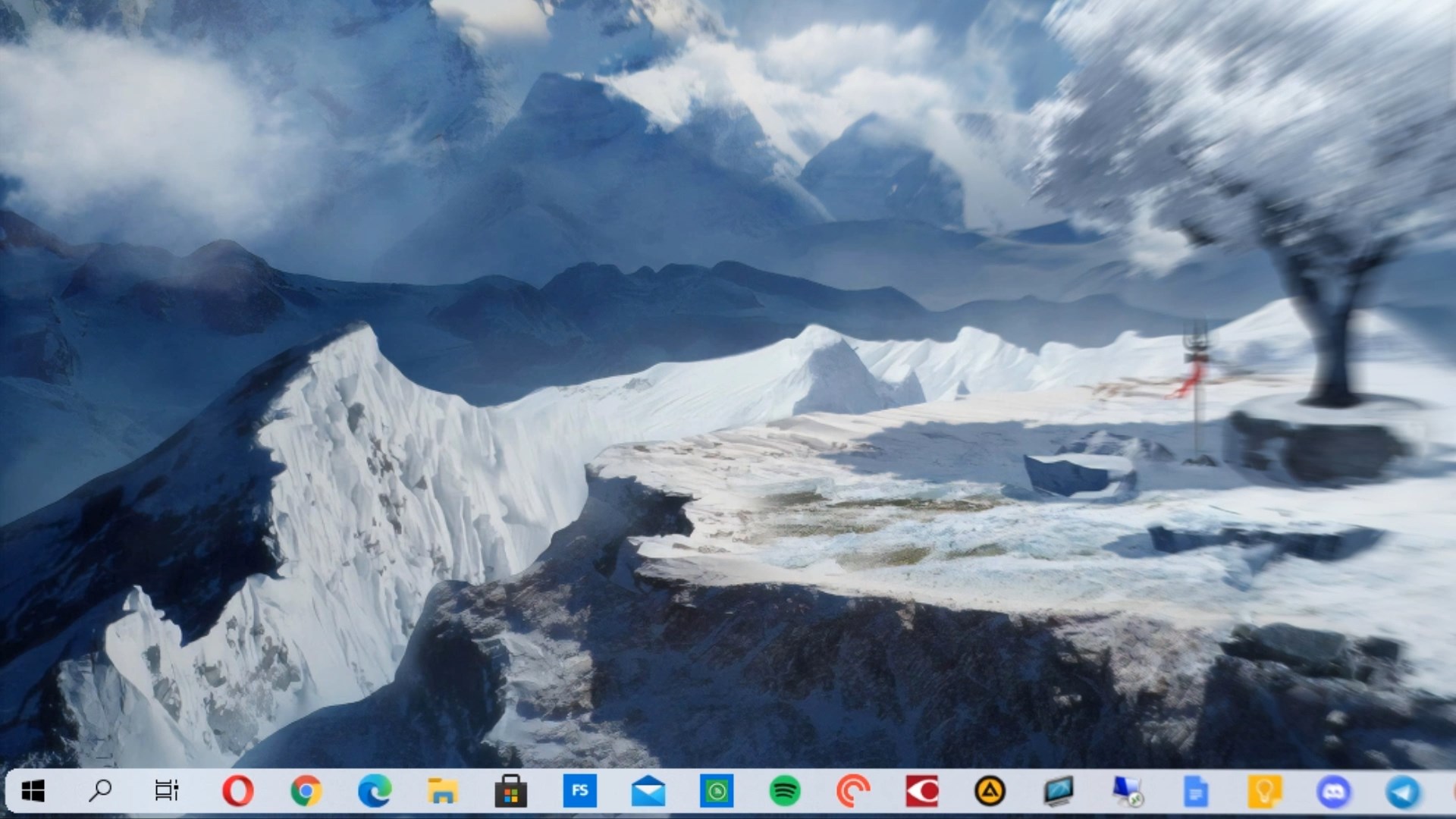Launch Opera browser from the taskbar
1456x819 pixels.
[238, 792]
